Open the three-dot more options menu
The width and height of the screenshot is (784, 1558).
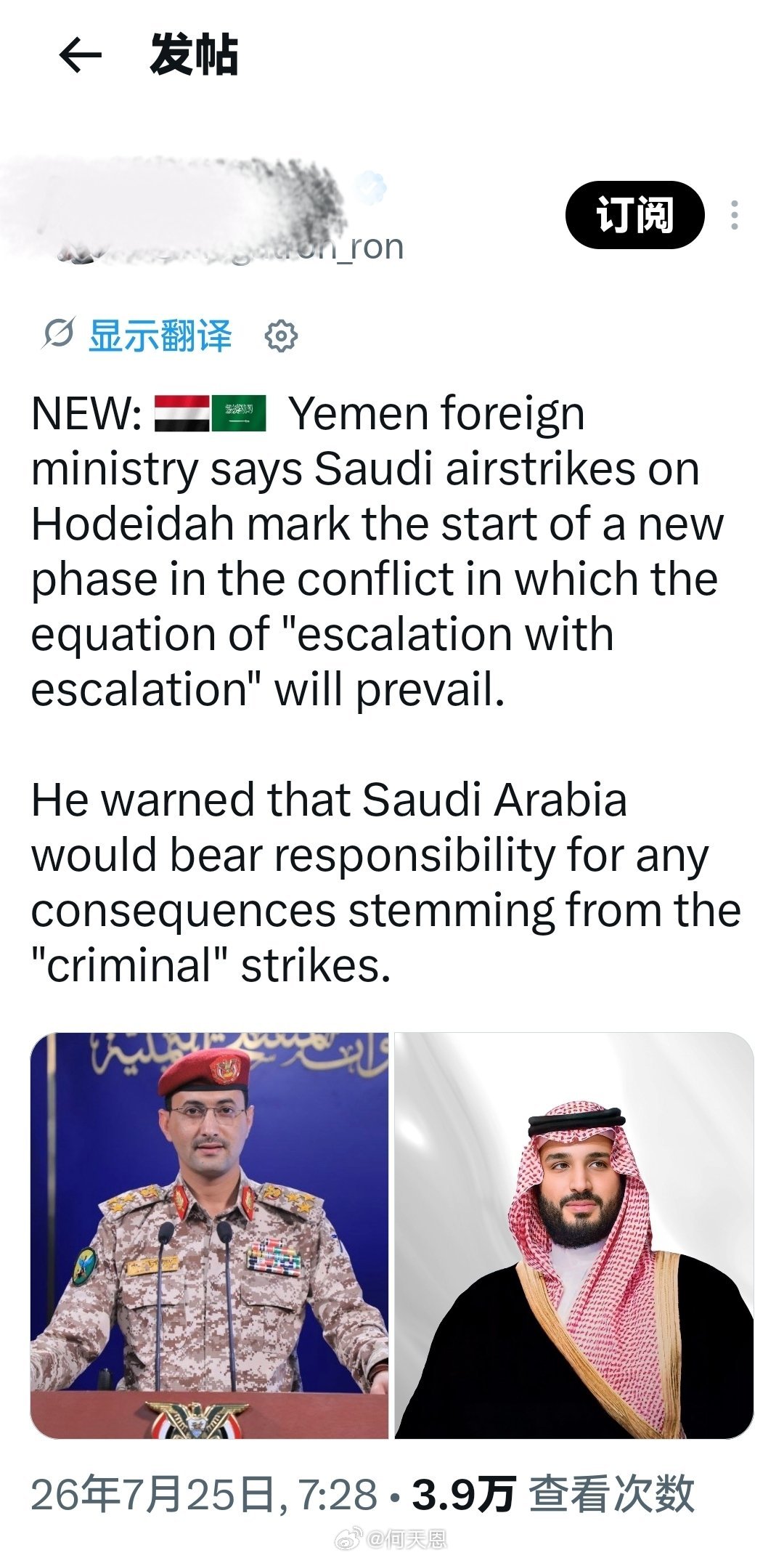click(x=735, y=216)
